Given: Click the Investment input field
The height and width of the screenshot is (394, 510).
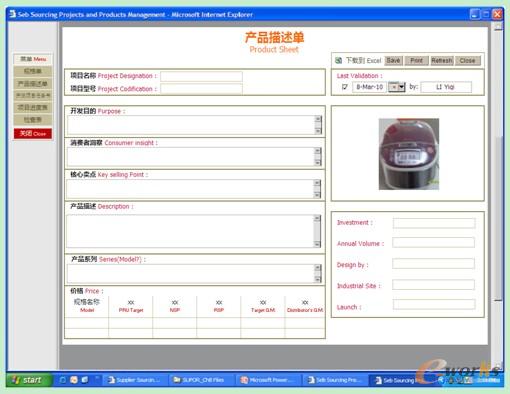Looking at the screenshot, I should pos(434,223).
